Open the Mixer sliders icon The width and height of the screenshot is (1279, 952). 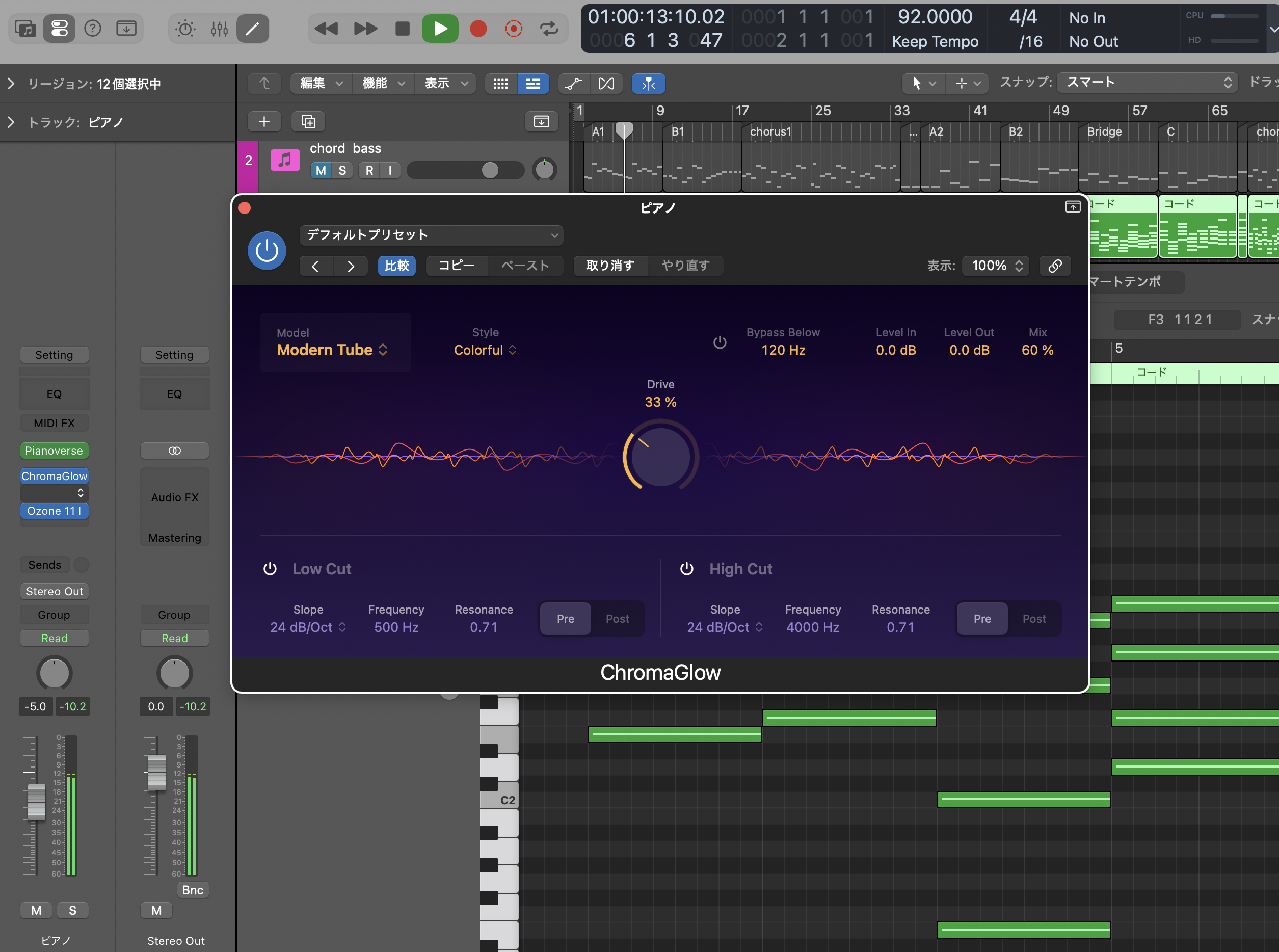pos(220,28)
